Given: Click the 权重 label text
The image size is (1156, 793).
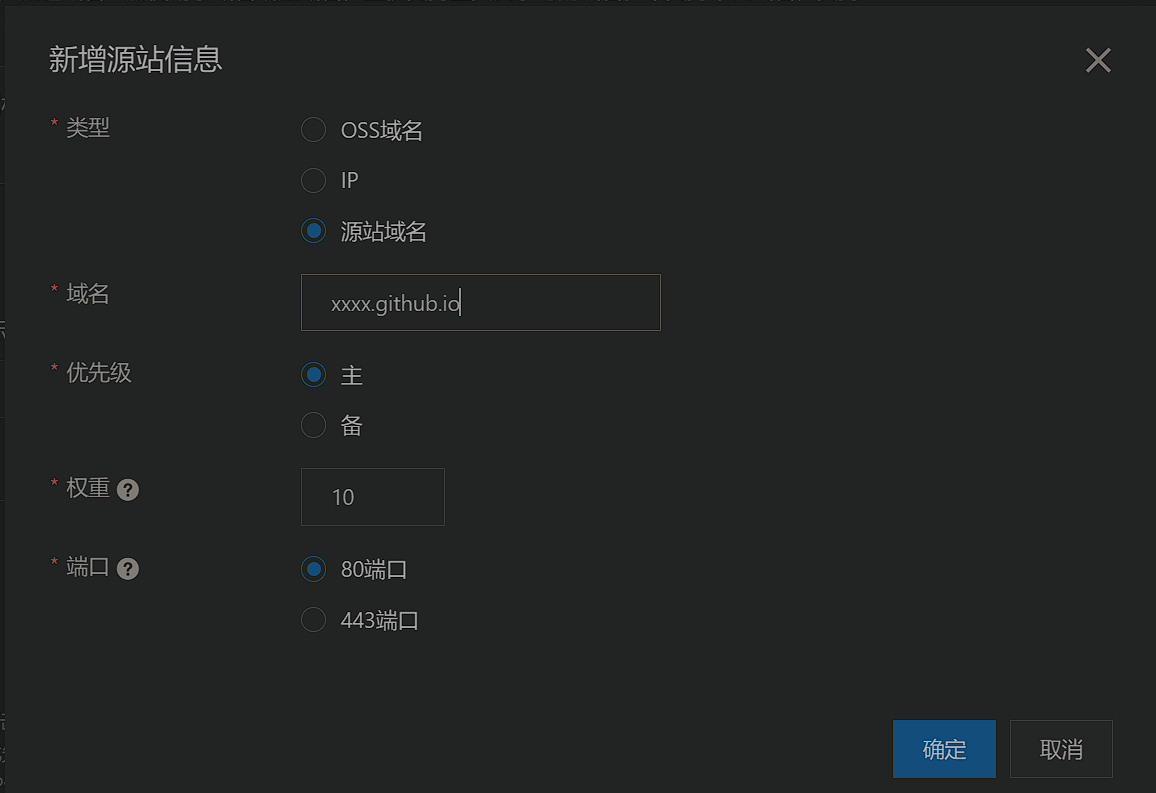Looking at the screenshot, I should pyautogui.click(x=88, y=488).
